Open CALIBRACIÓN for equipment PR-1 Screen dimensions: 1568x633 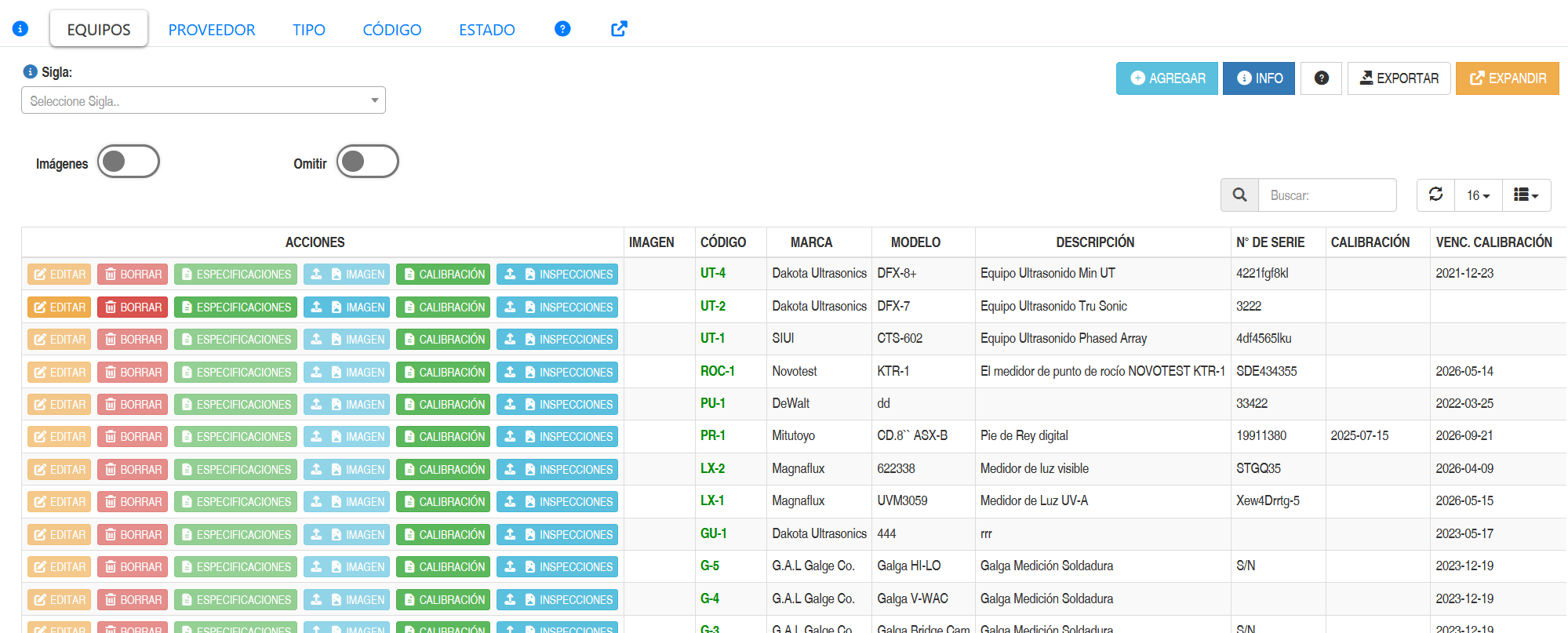[x=443, y=437]
